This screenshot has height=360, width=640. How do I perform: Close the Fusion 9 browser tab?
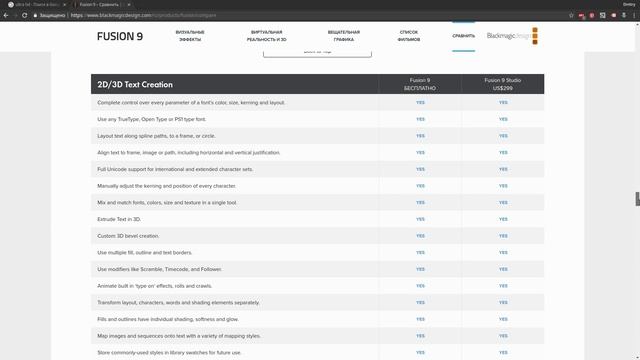[x=129, y=4]
